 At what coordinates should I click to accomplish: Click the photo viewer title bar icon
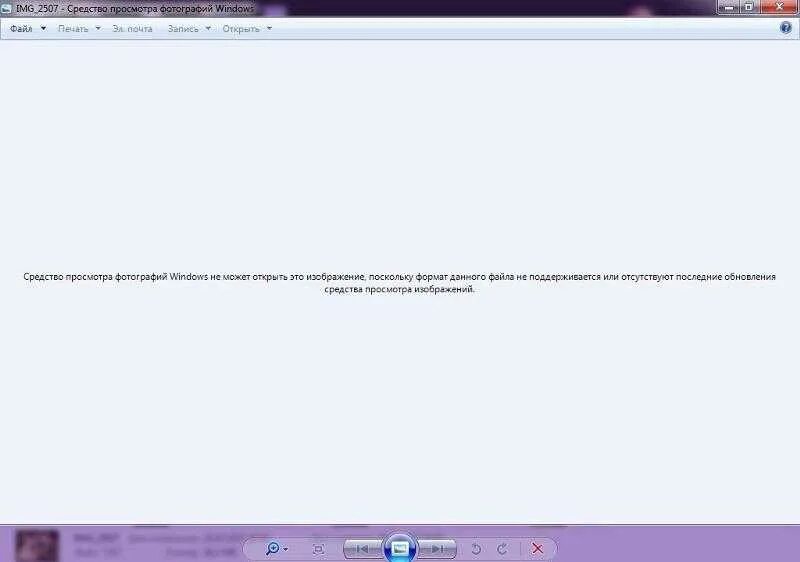tap(6, 8)
